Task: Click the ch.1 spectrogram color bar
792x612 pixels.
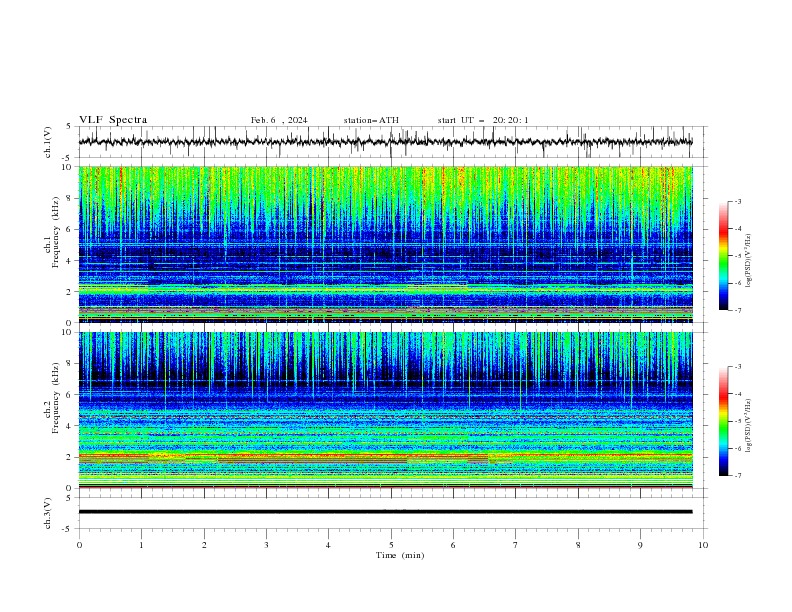Action: [x=723, y=256]
